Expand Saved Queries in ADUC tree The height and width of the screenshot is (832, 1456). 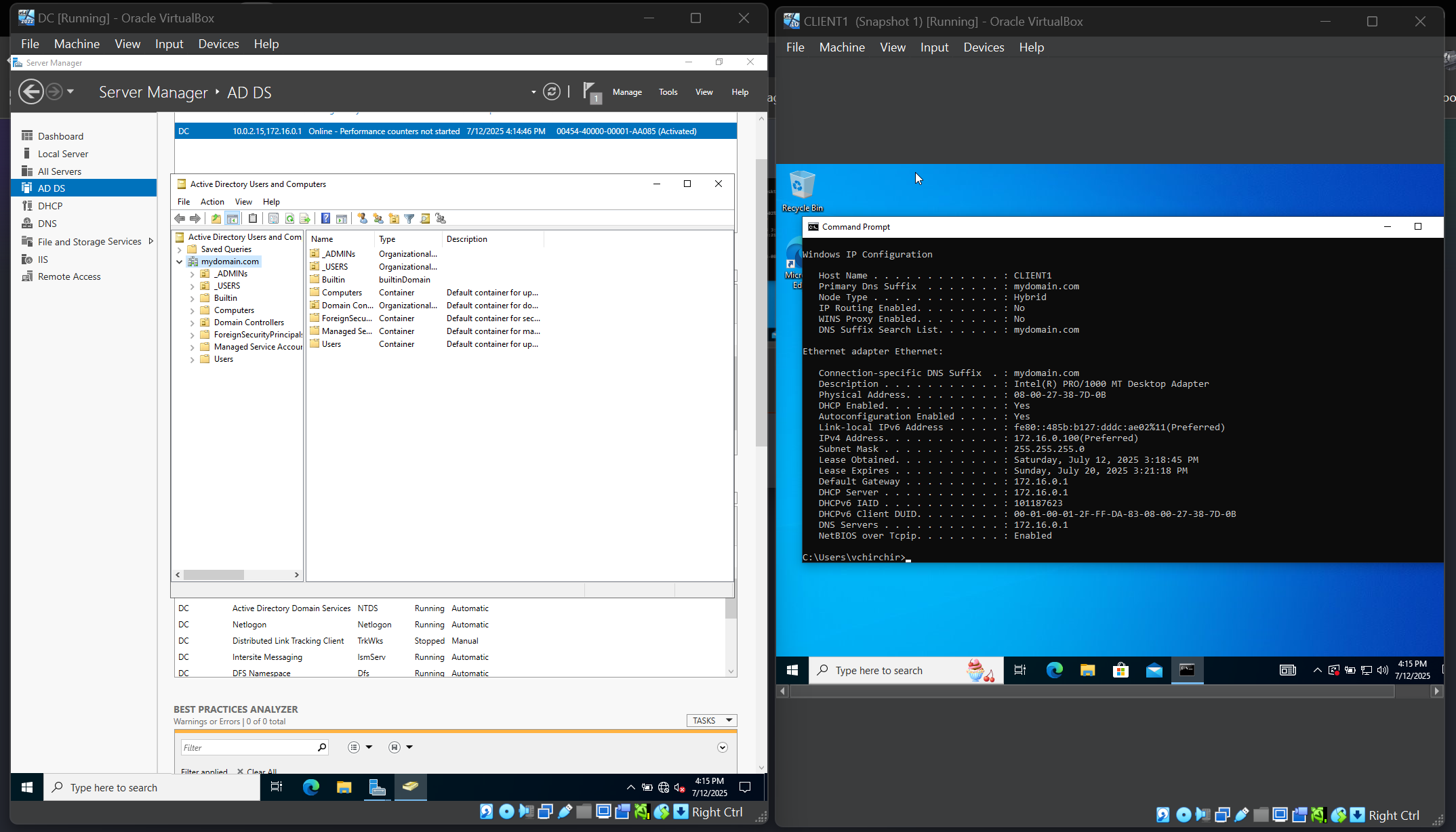[x=180, y=249]
